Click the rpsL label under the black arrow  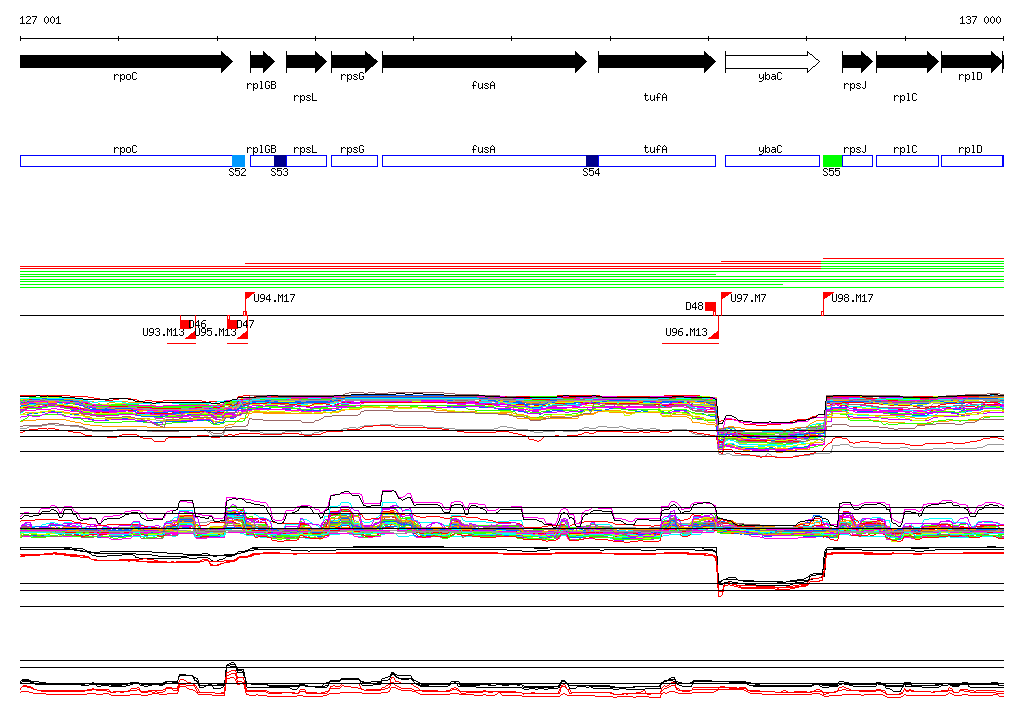(x=305, y=98)
